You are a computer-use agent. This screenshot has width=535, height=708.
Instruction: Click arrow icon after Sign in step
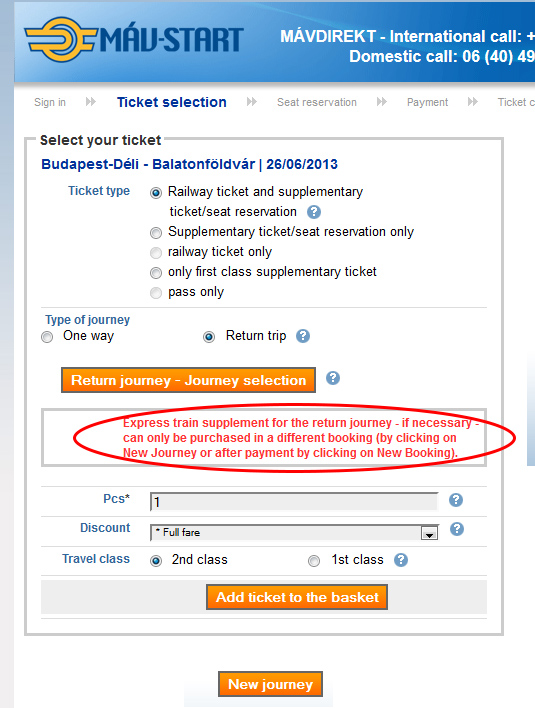[x=91, y=102]
